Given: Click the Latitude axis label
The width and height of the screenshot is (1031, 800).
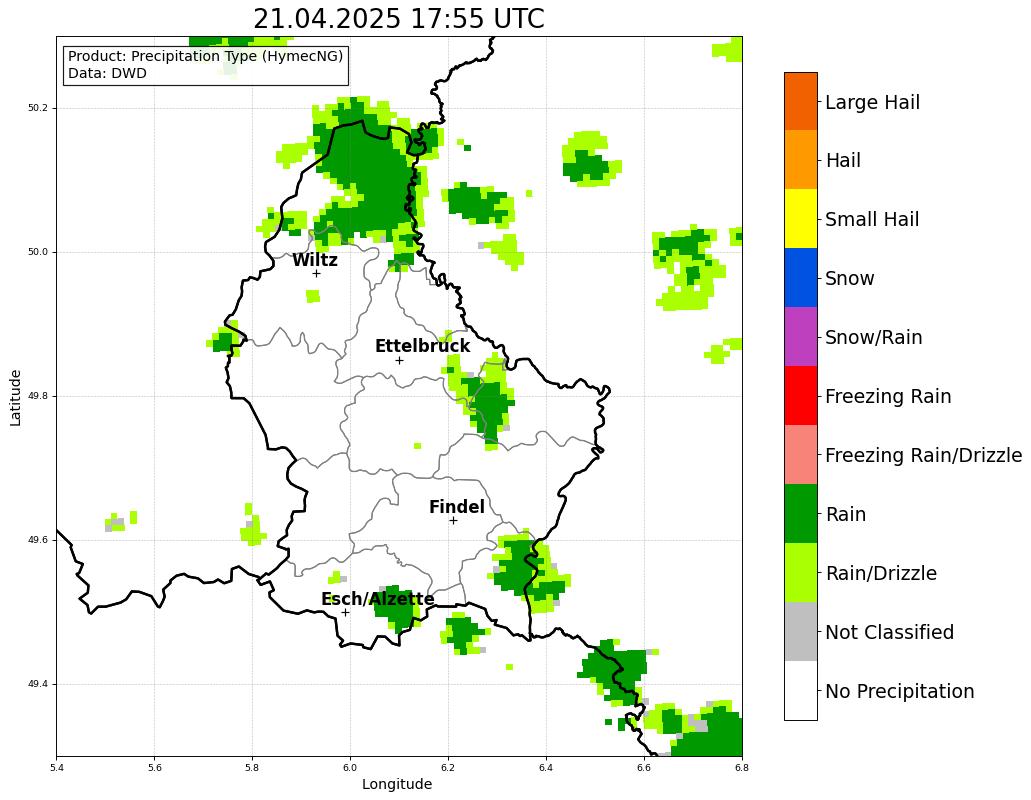Looking at the screenshot, I should (16, 398).
